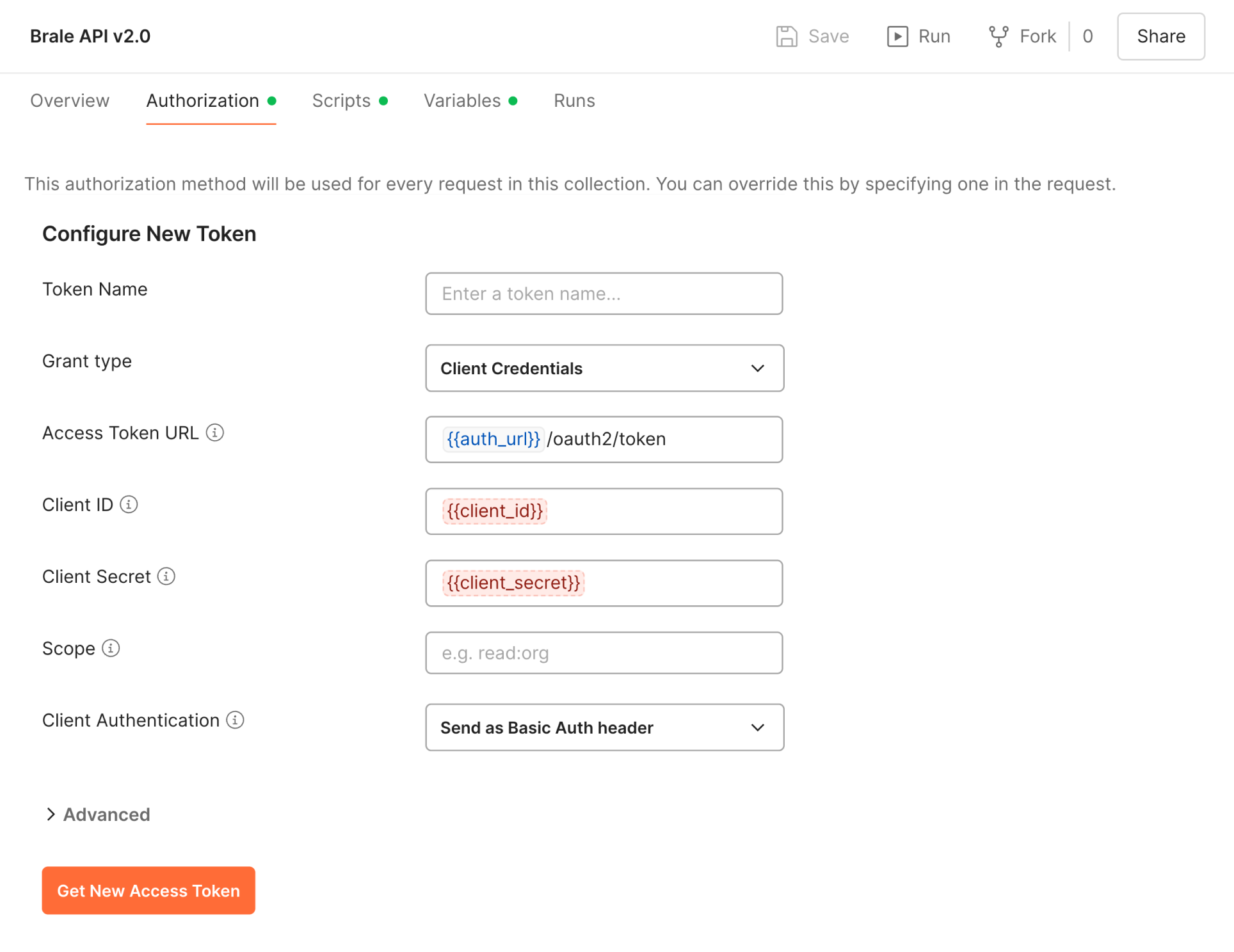
Task: Open the Scripts tab
Action: (342, 101)
